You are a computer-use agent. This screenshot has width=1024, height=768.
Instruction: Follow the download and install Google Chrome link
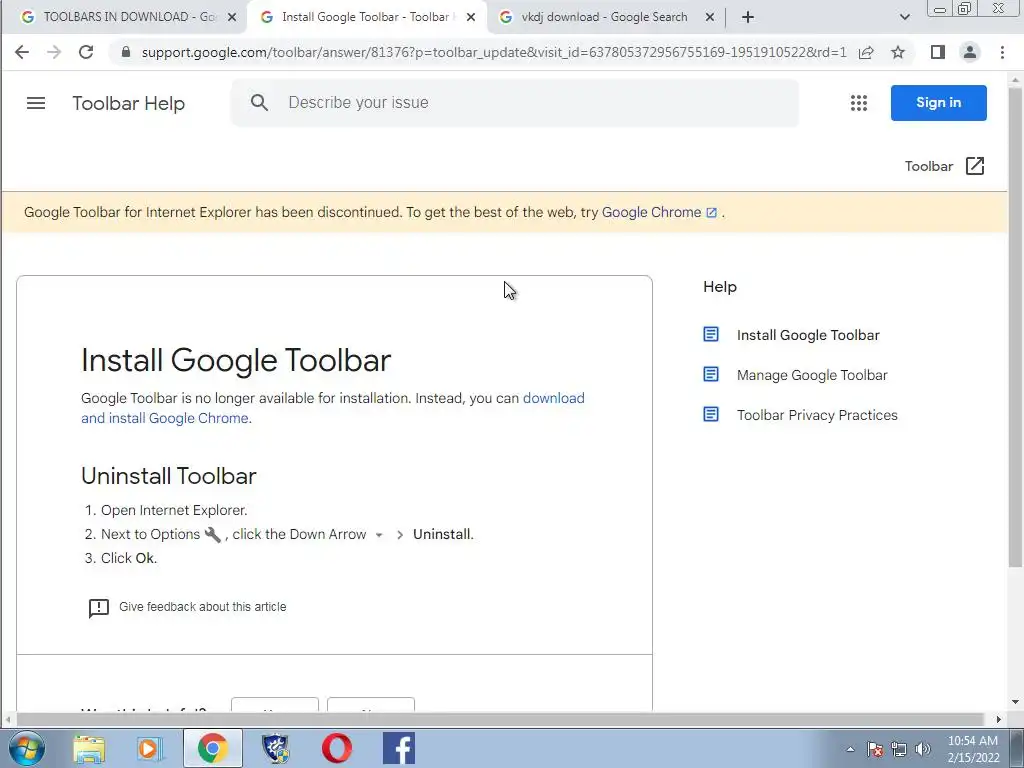pos(332,408)
